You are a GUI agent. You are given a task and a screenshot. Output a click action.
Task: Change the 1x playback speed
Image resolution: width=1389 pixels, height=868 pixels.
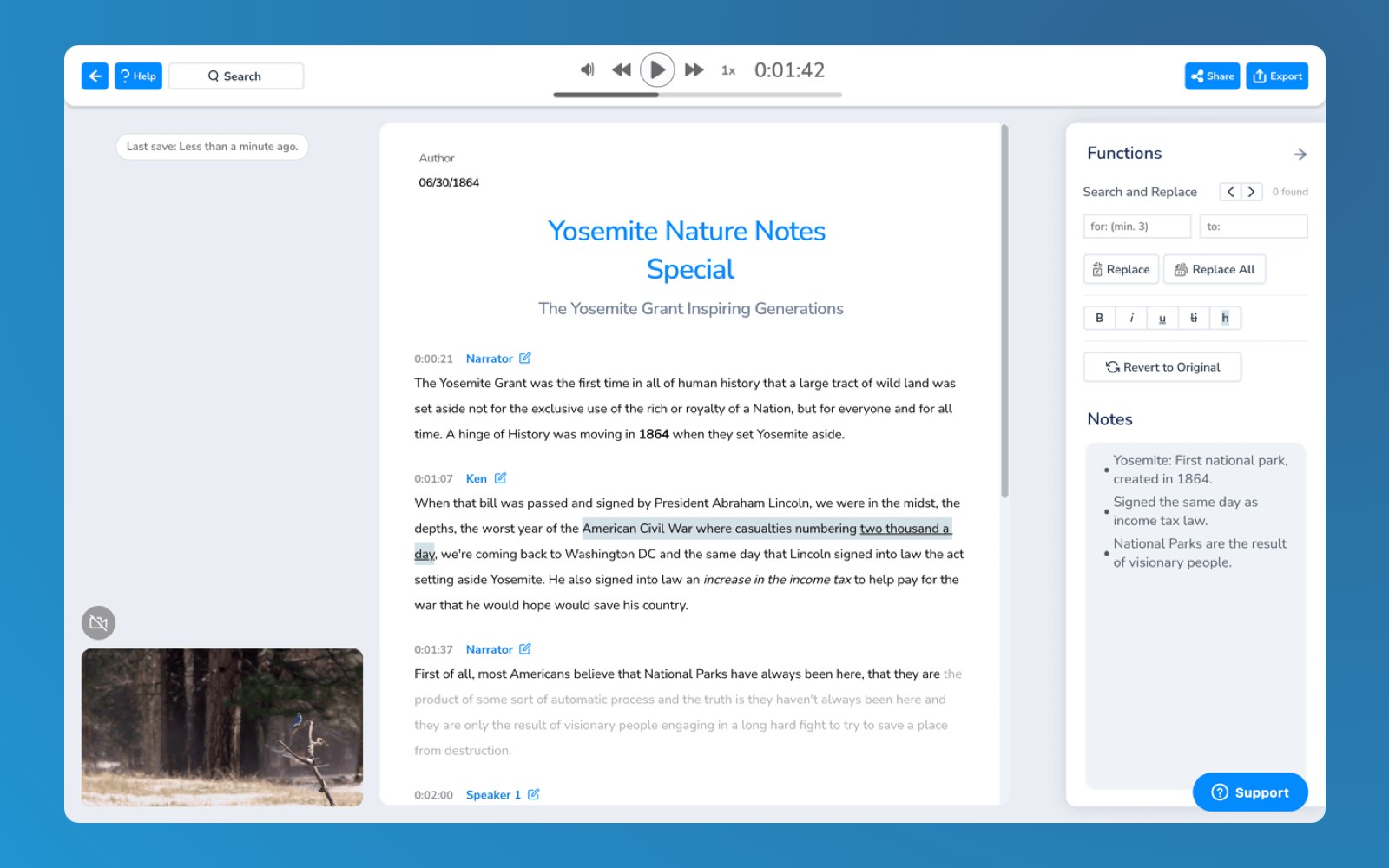coord(728,70)
